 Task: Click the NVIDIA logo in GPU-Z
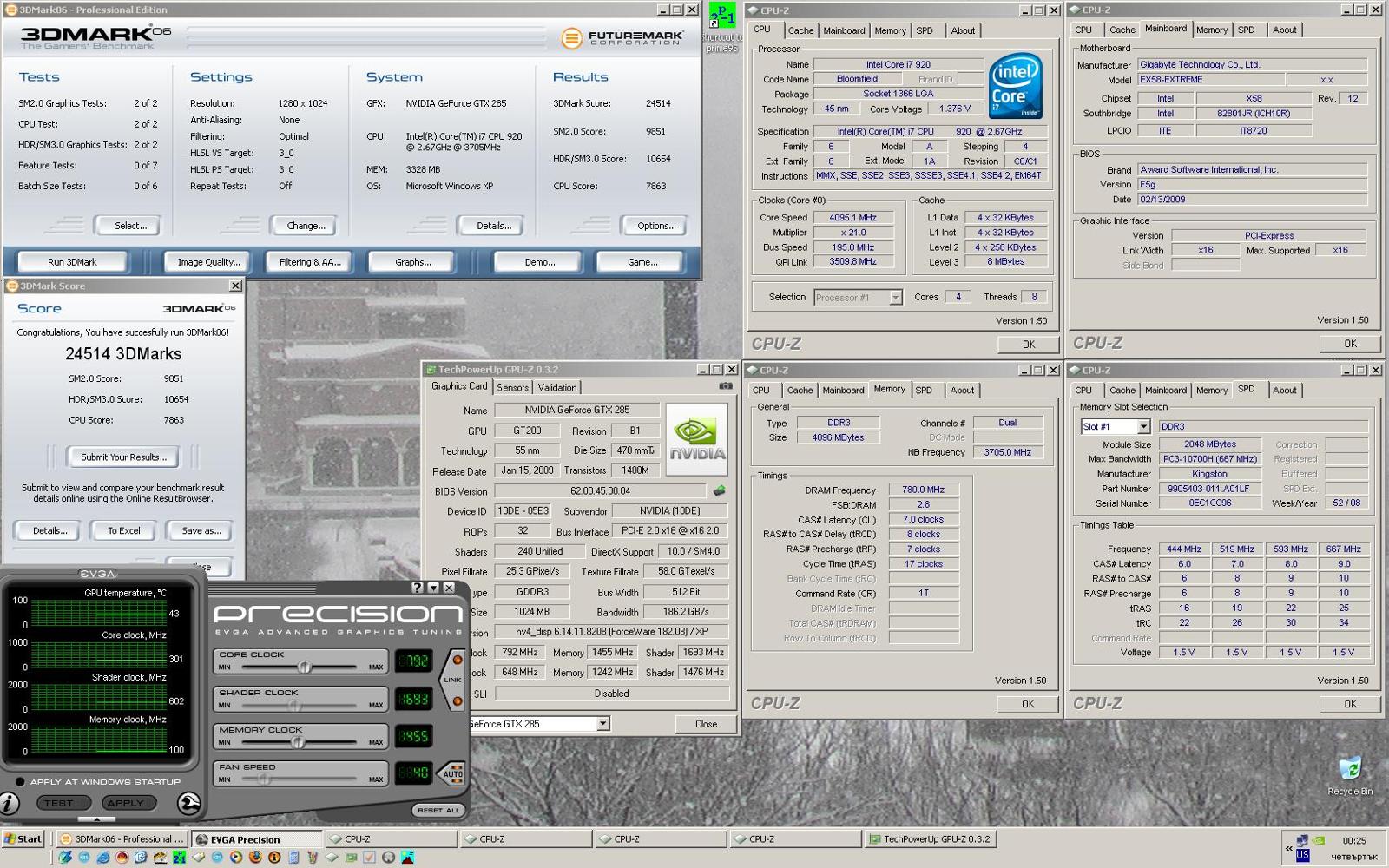click(696, 437)
